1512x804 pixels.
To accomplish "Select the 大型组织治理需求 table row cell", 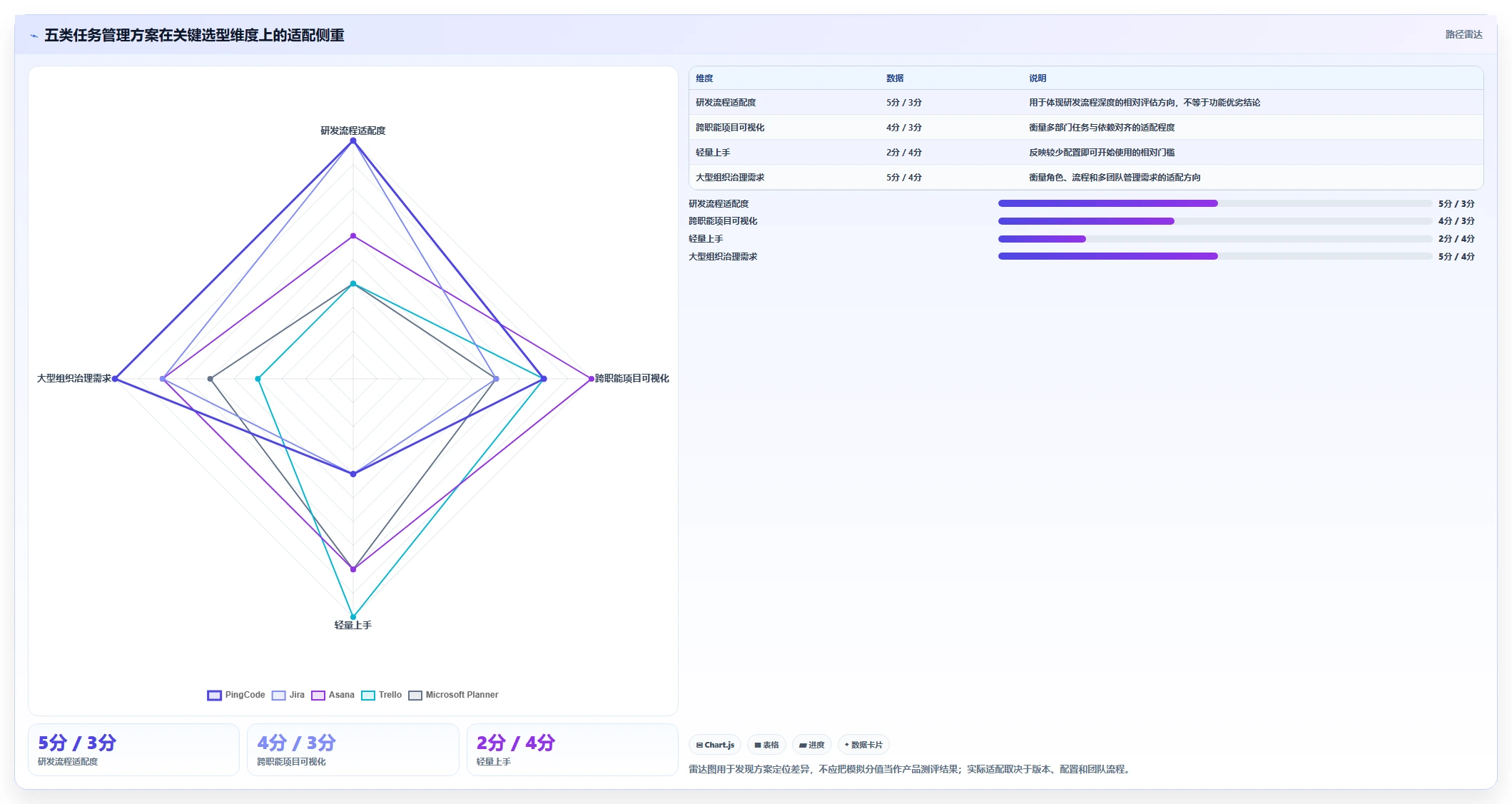I will 730,178.
